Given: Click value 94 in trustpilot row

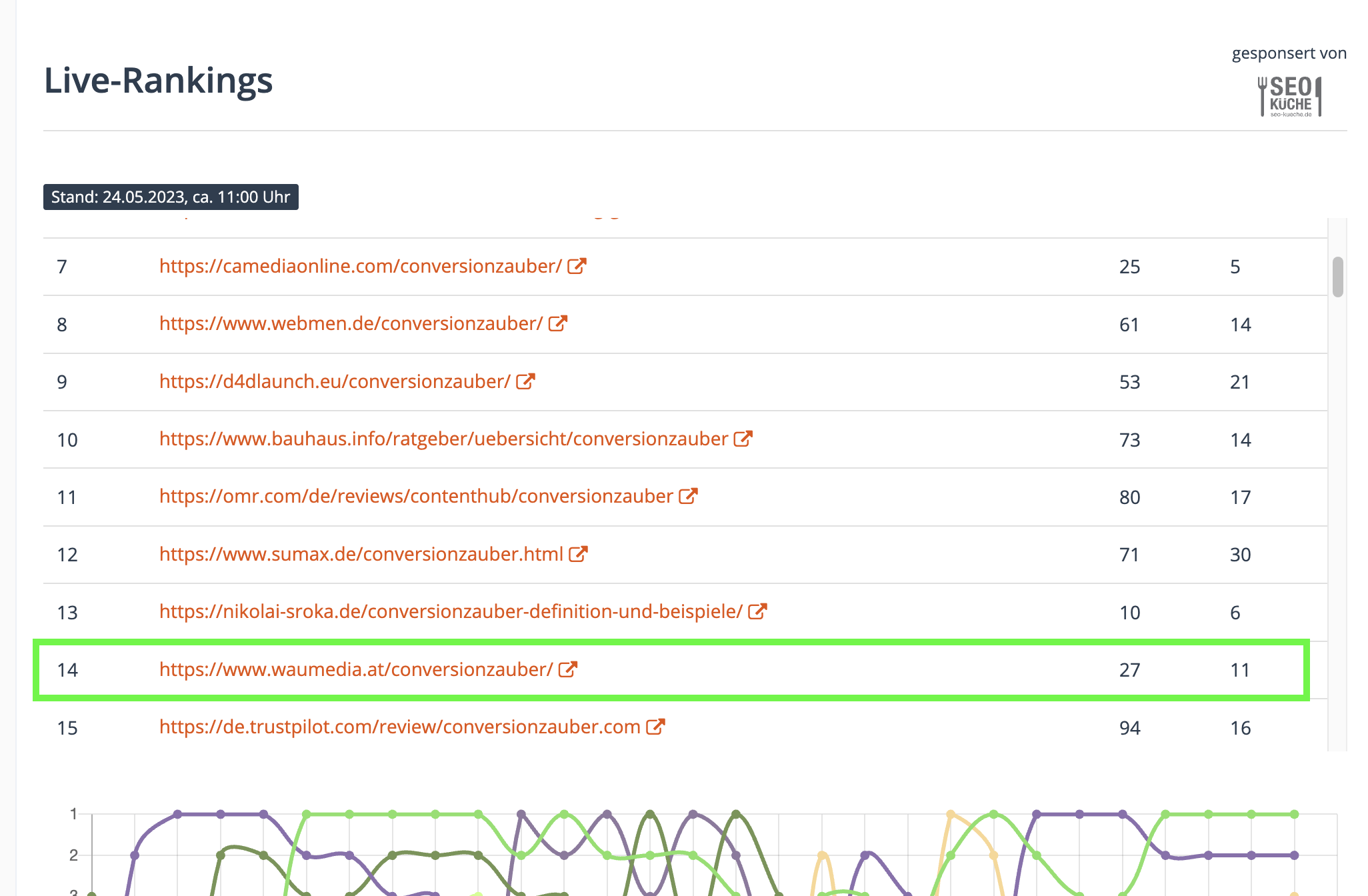Looking at the screenshot, I should (1130, 728).
